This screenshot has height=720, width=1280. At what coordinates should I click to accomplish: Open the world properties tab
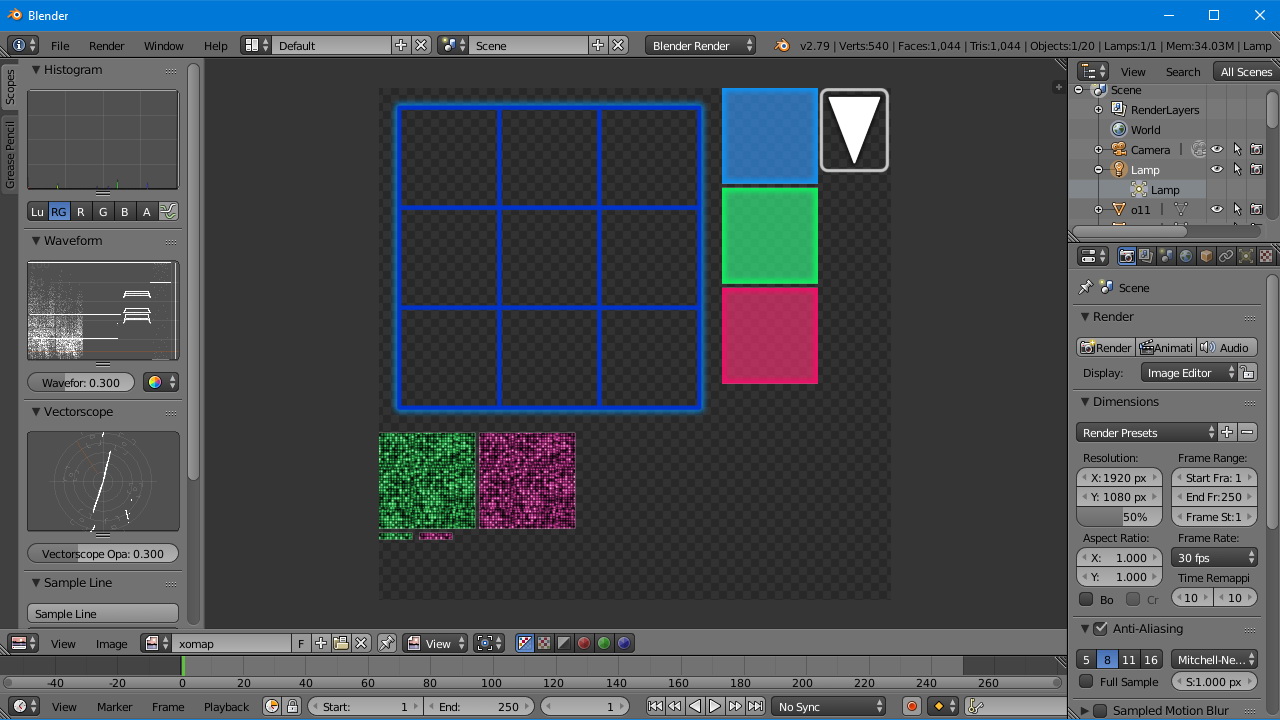[1186, 256]
